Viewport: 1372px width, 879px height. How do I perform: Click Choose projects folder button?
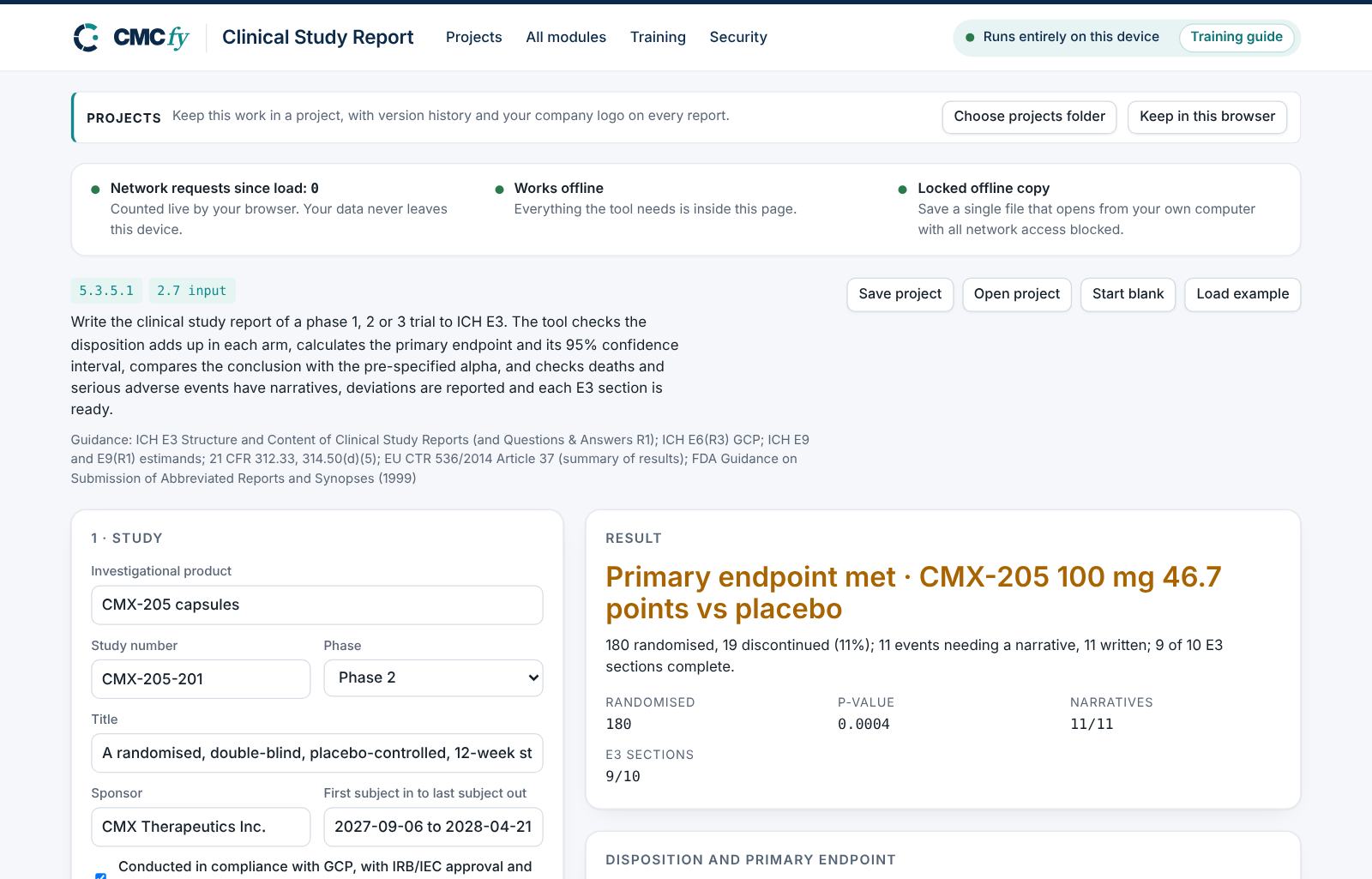click(1029, 117)
